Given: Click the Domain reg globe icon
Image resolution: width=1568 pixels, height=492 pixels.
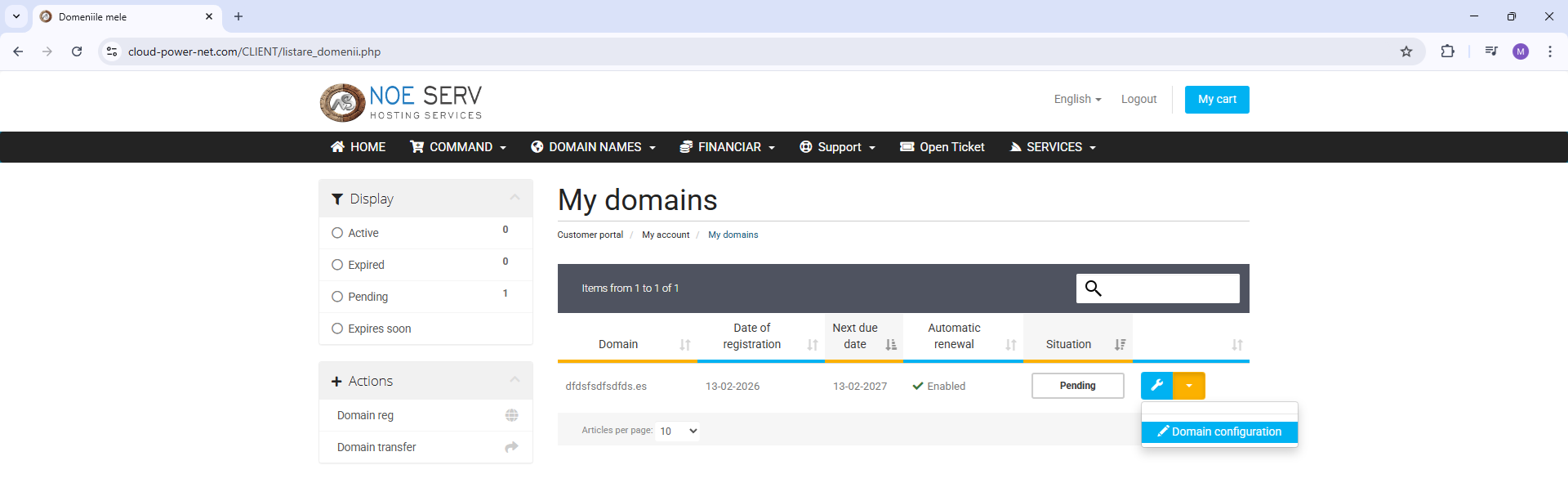Looking at the screenshot, I should [x=511, y=415].
